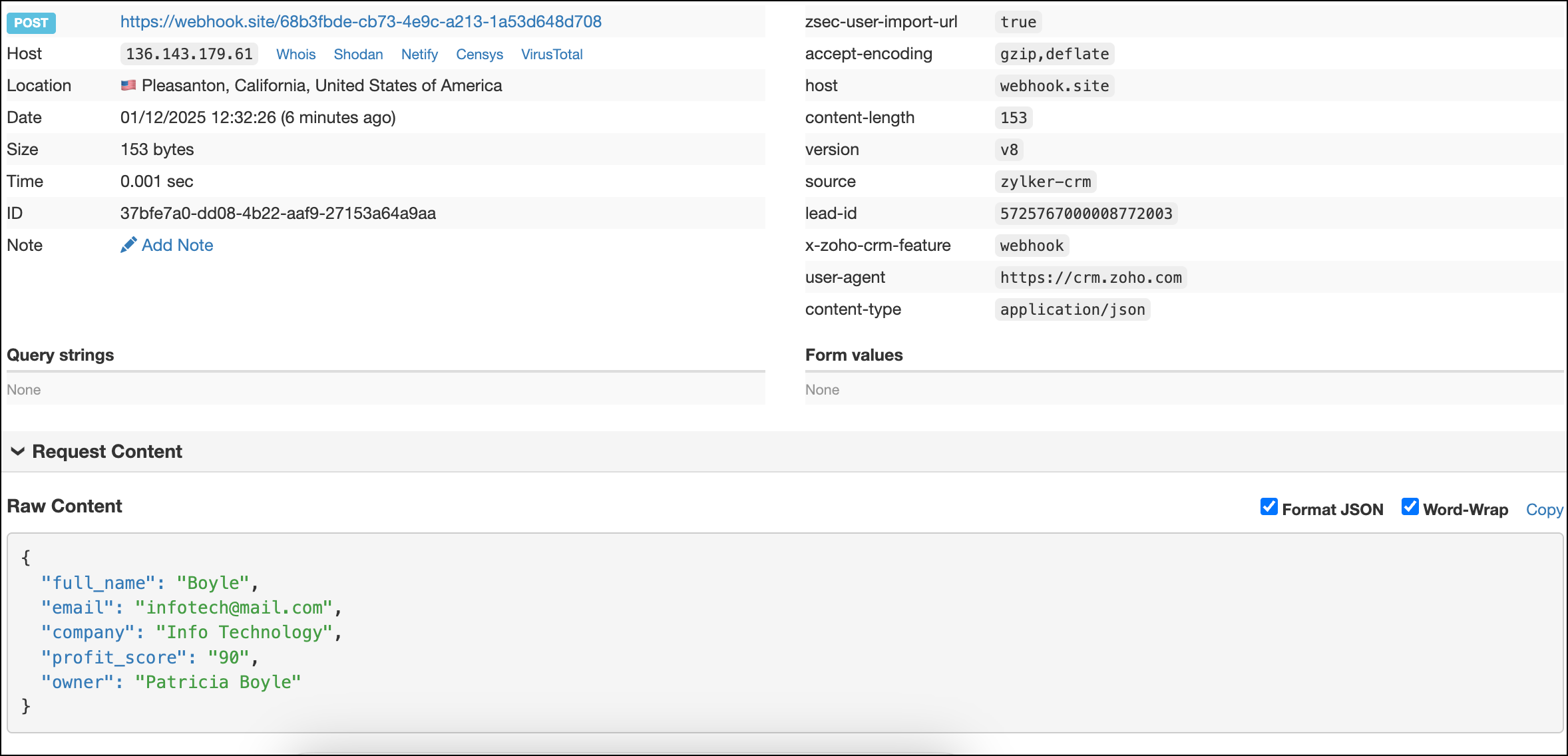Click the infotech@mail.com value in JSON
1568x756 pixels.
[x=234, y=608]
